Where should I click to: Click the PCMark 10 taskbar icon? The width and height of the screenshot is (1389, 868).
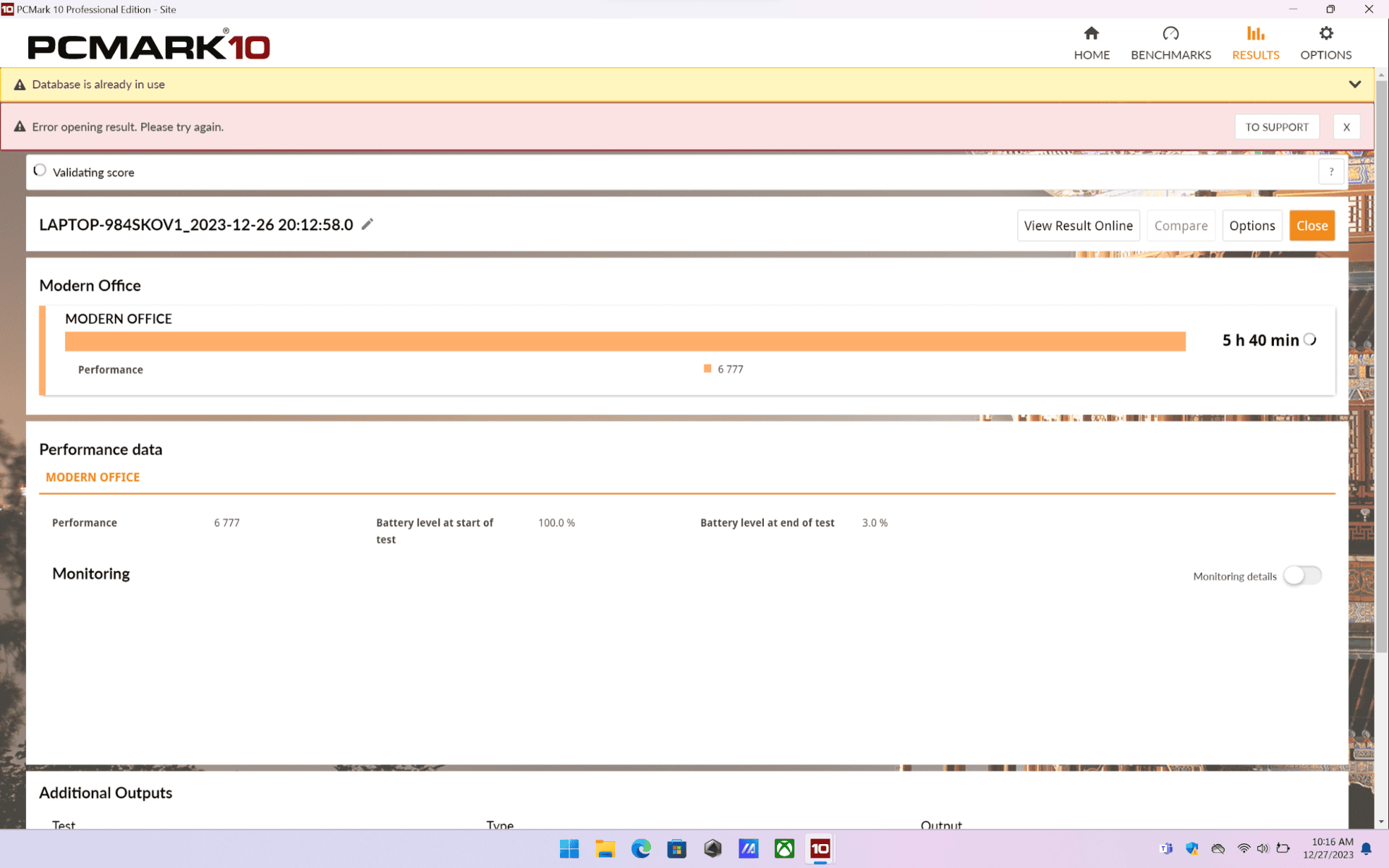[820, 848]
